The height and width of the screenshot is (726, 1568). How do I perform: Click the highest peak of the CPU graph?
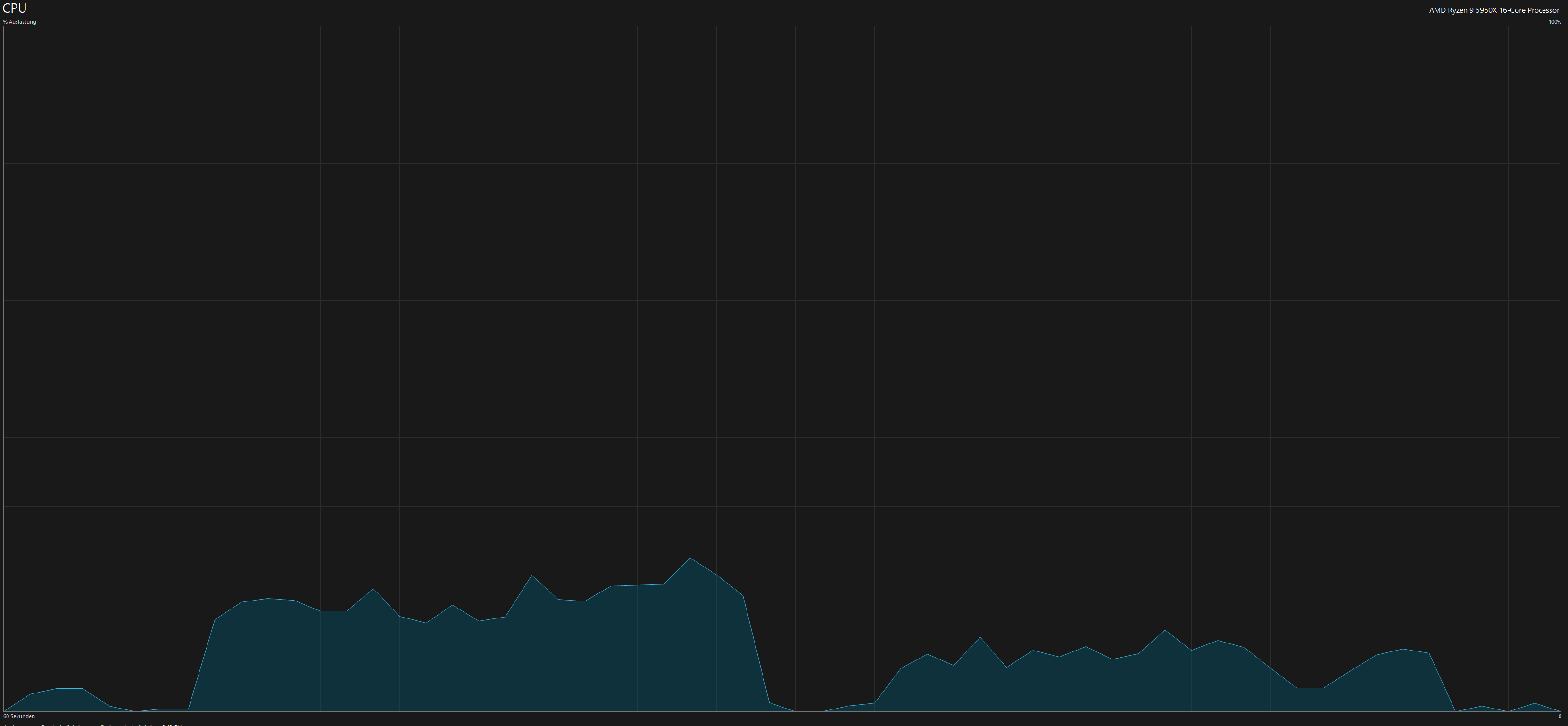pyautogui.click(x=689, y=559)
